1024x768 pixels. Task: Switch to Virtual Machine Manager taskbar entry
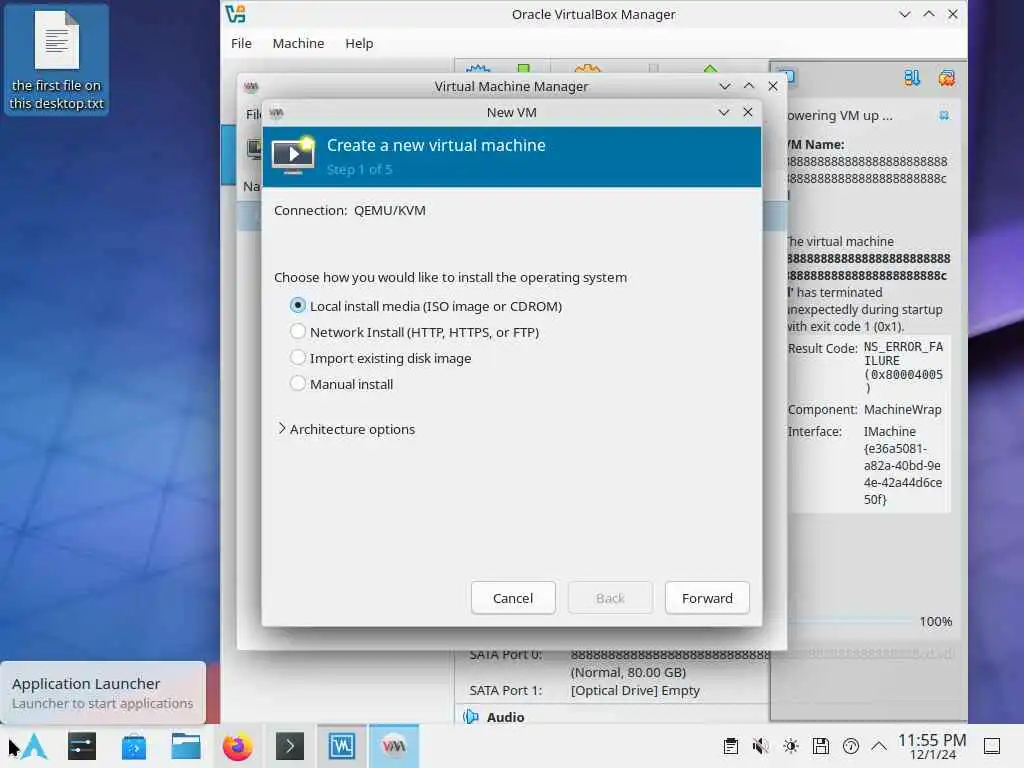click(x=394, y=746)
